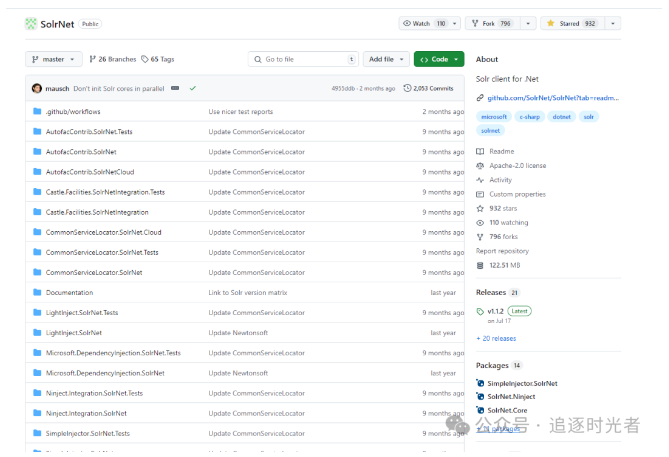Click the database icon beside 122.51 MB
Image resolution: width=669 pixels, height=457 pixels.
click(x=480, y=265)
